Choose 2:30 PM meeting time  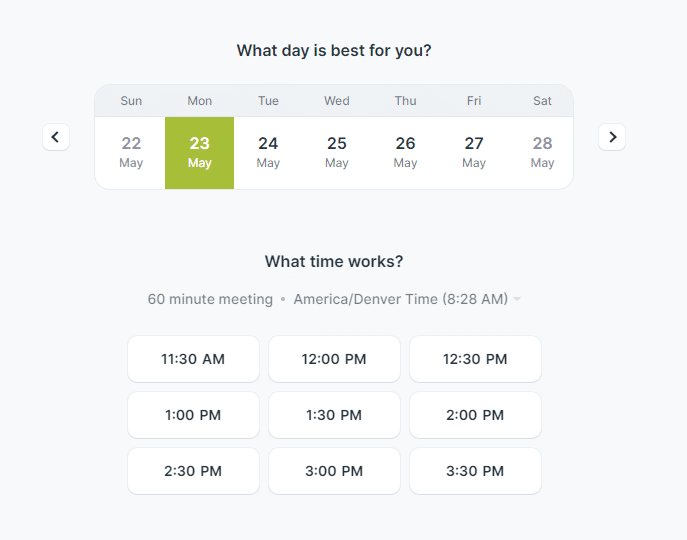193,471
